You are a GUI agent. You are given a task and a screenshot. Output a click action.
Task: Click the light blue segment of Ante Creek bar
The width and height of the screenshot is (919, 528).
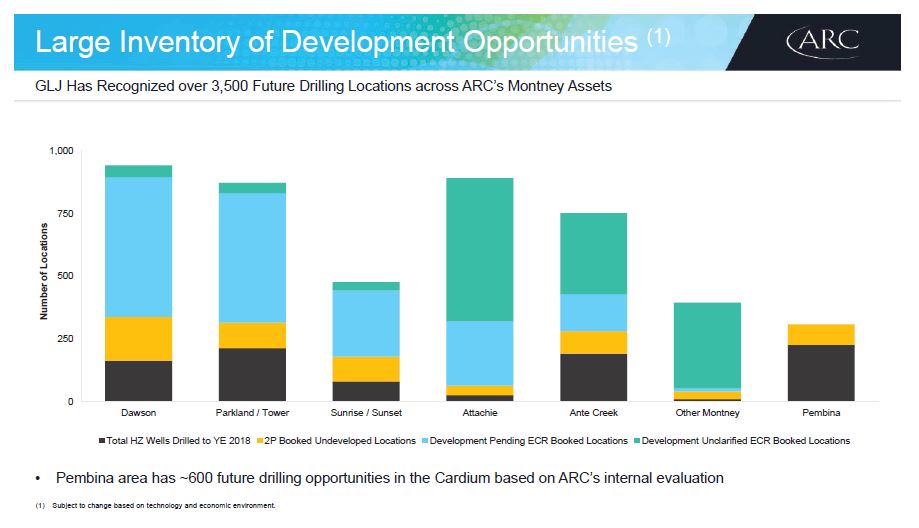pyautogui.click(x=593, y=313)
